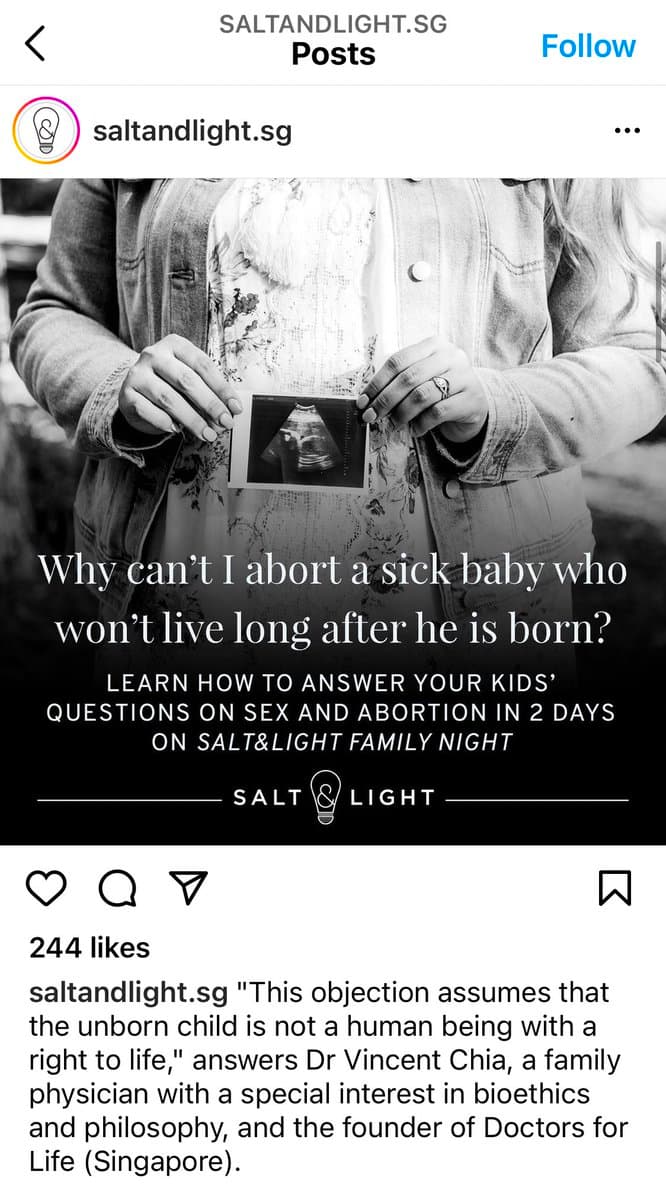The image size is (666, 1200).
Task: Open comments via the speech bubble icon
Action: (117, 888)
